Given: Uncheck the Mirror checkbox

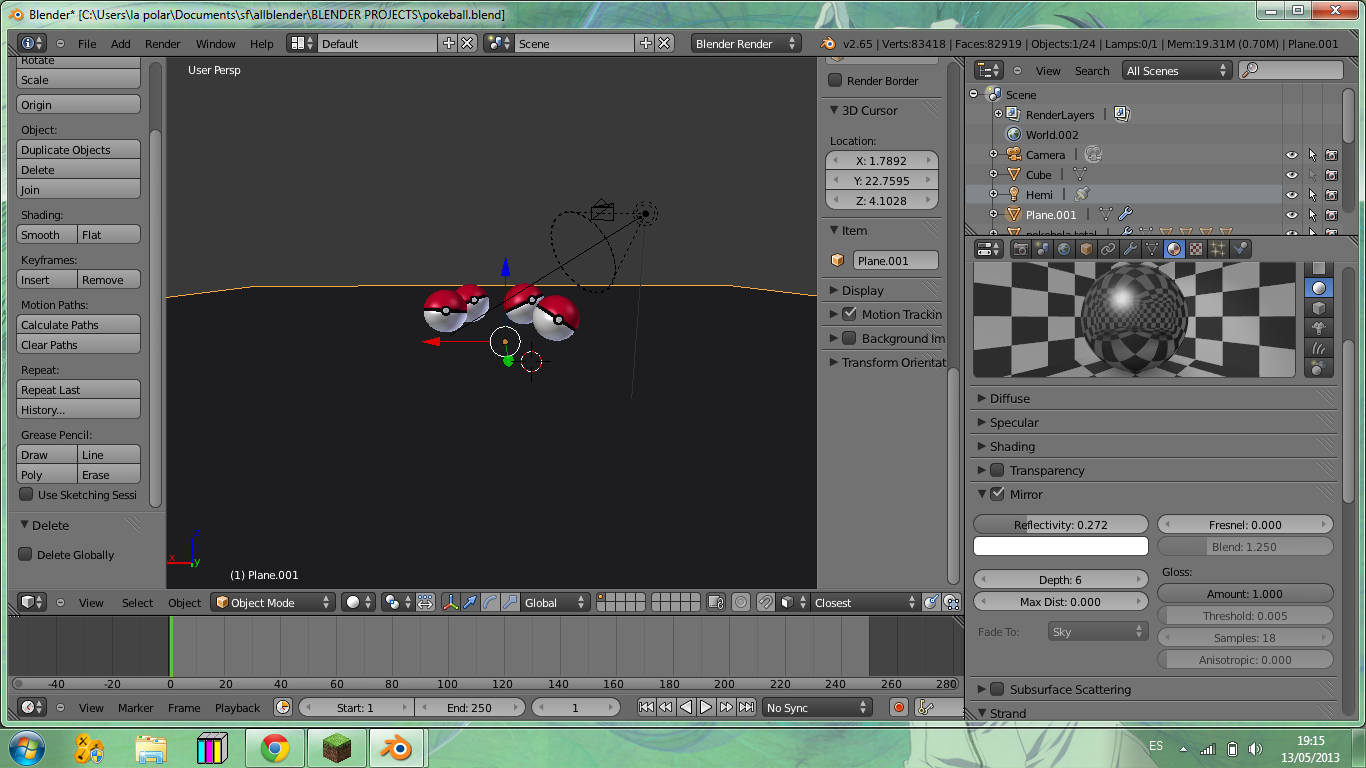Looking at the screenshot, I should (x=997, y=494).
